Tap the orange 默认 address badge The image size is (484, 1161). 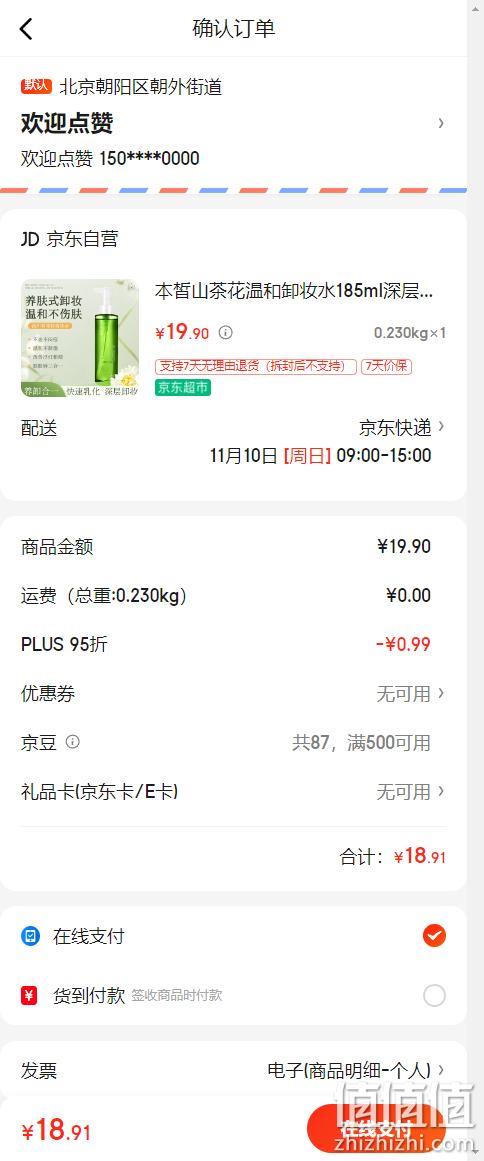click(36, 86)
